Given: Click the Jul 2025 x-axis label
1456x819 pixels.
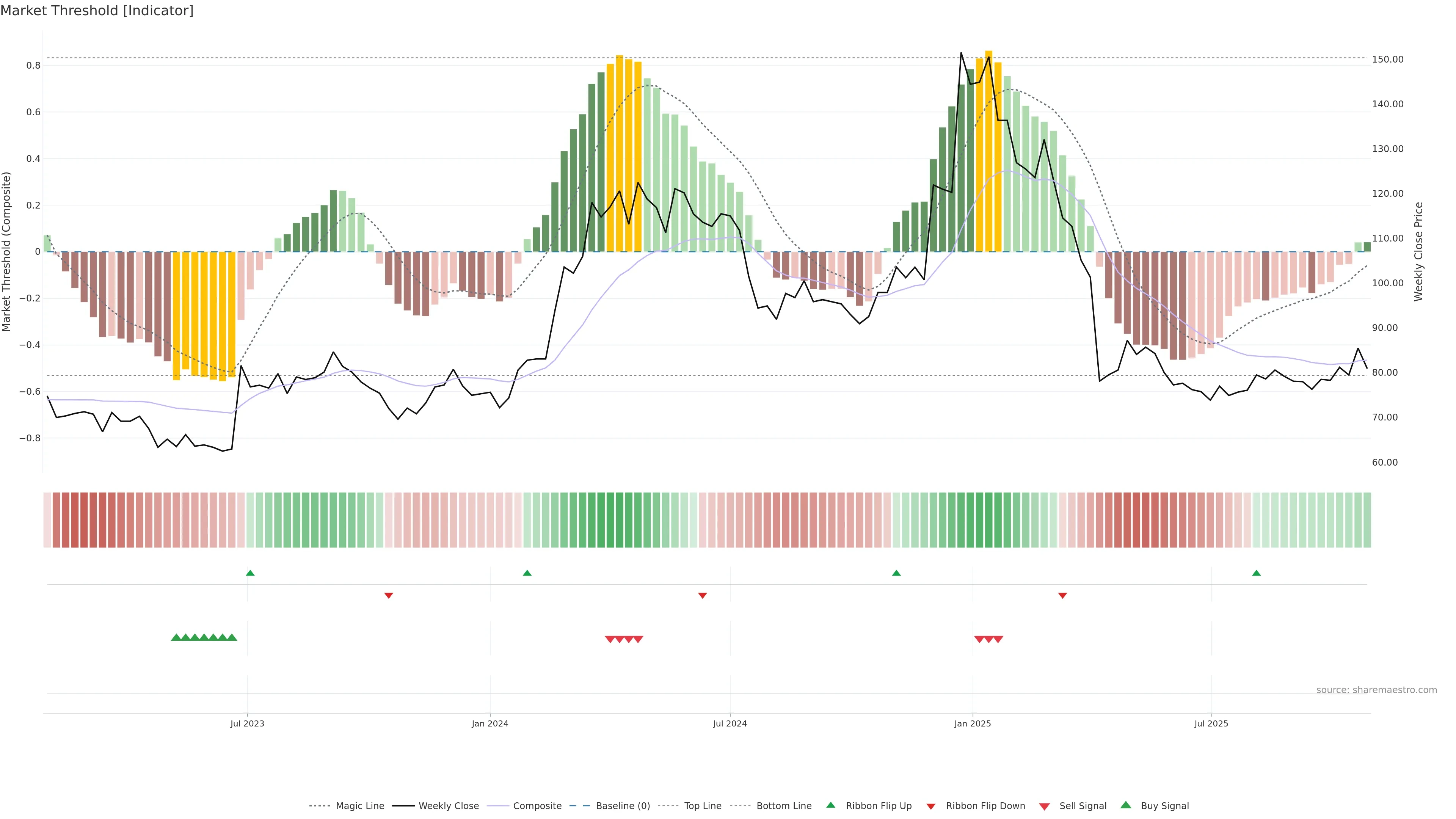Looking at the screenshot, I should (1211, 723).
